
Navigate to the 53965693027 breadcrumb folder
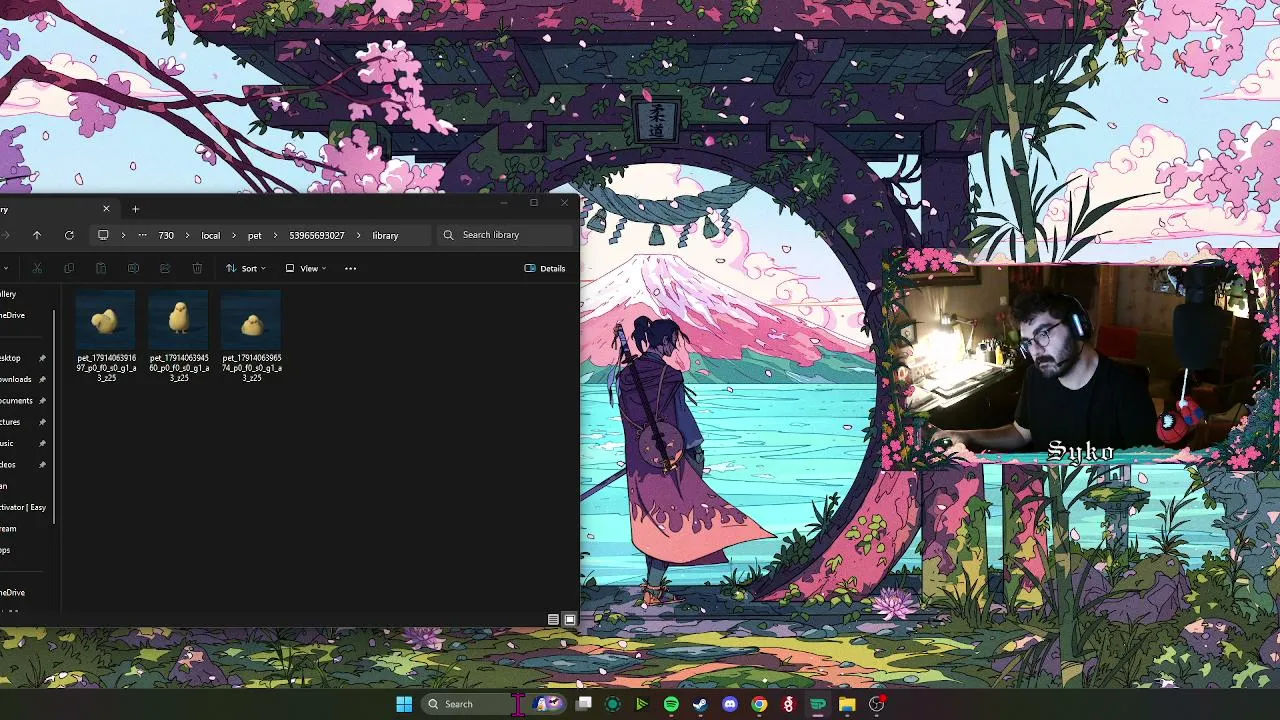[317, 235]
